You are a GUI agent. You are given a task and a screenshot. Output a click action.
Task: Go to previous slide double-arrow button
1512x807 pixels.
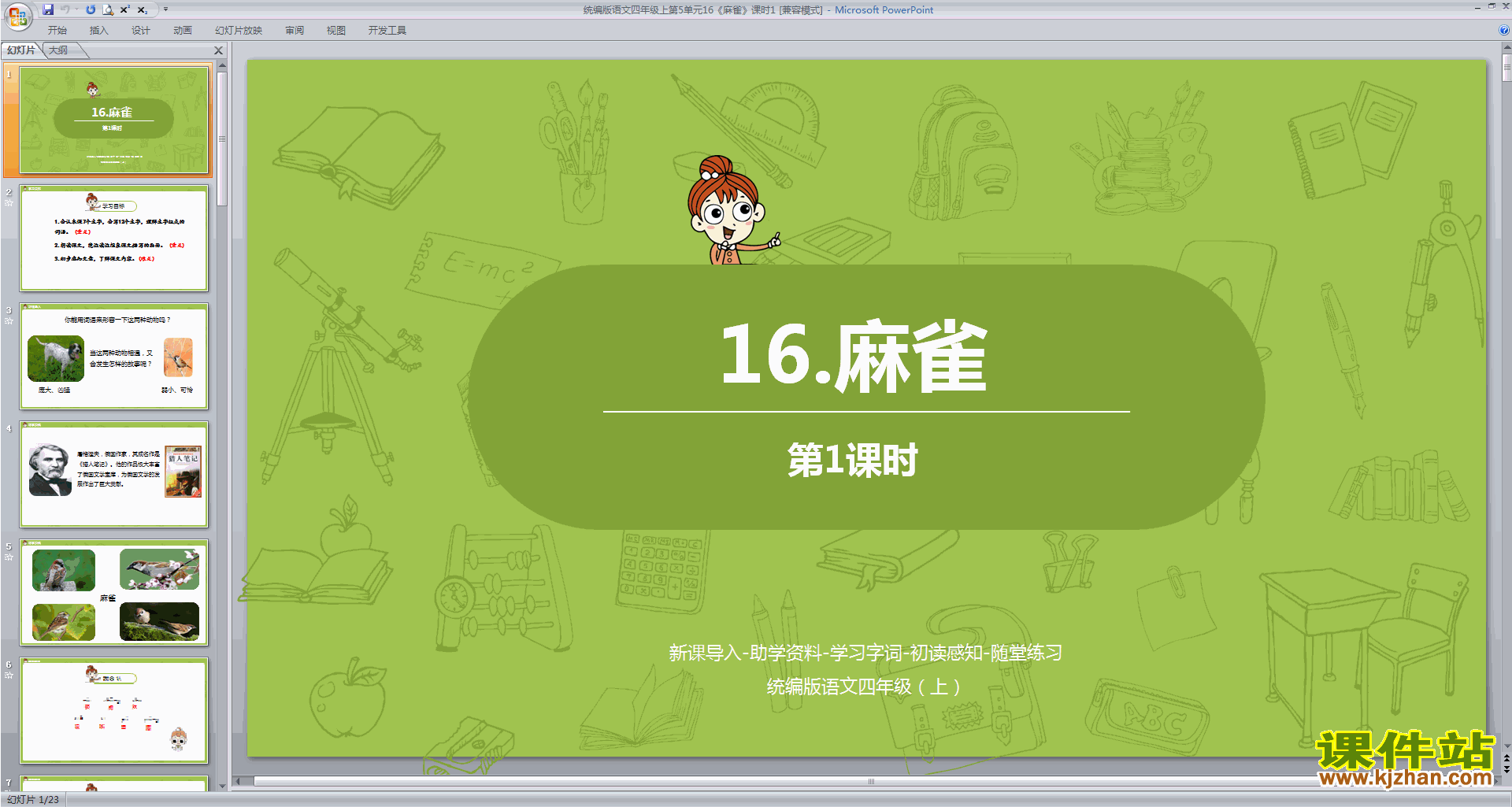(x=1506, y=759)
